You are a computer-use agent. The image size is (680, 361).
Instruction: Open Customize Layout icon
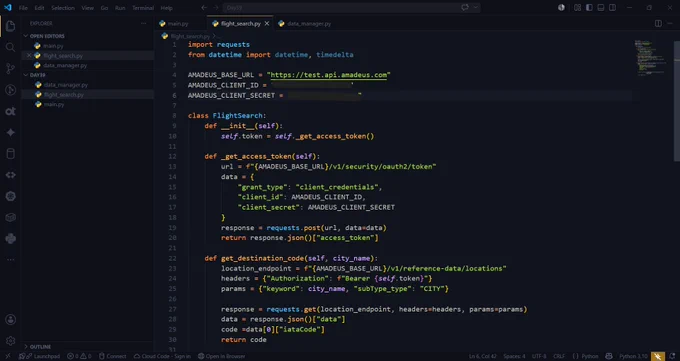coord(577,8)
